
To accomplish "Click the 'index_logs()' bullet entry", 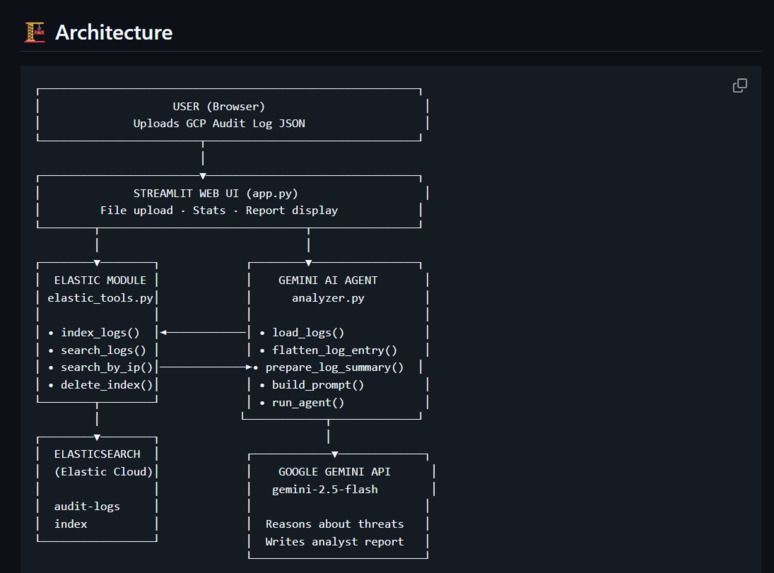I will pyautogui.click(x=95, y=333).
